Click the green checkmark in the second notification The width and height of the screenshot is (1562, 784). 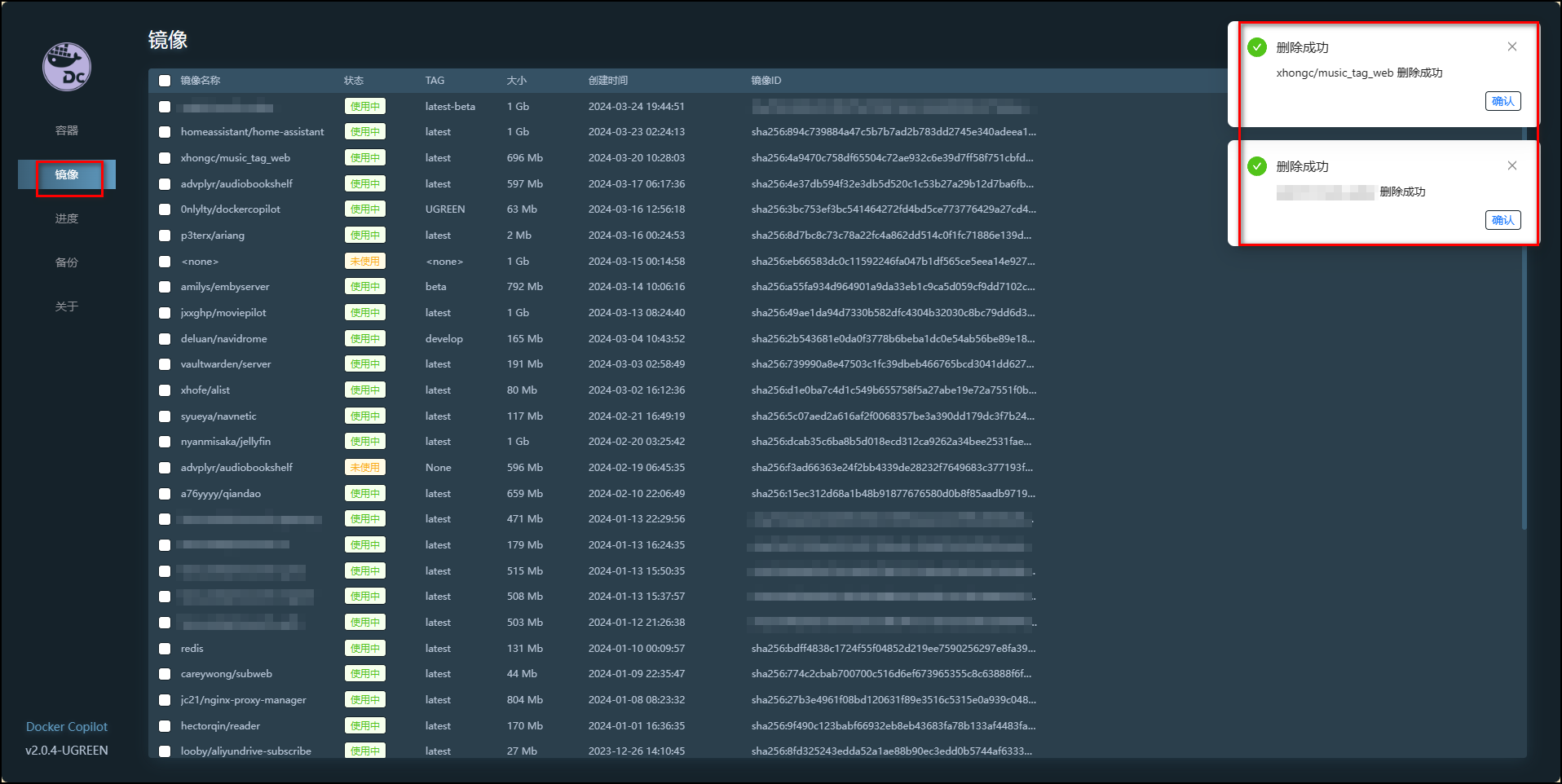pos(1256,166)
